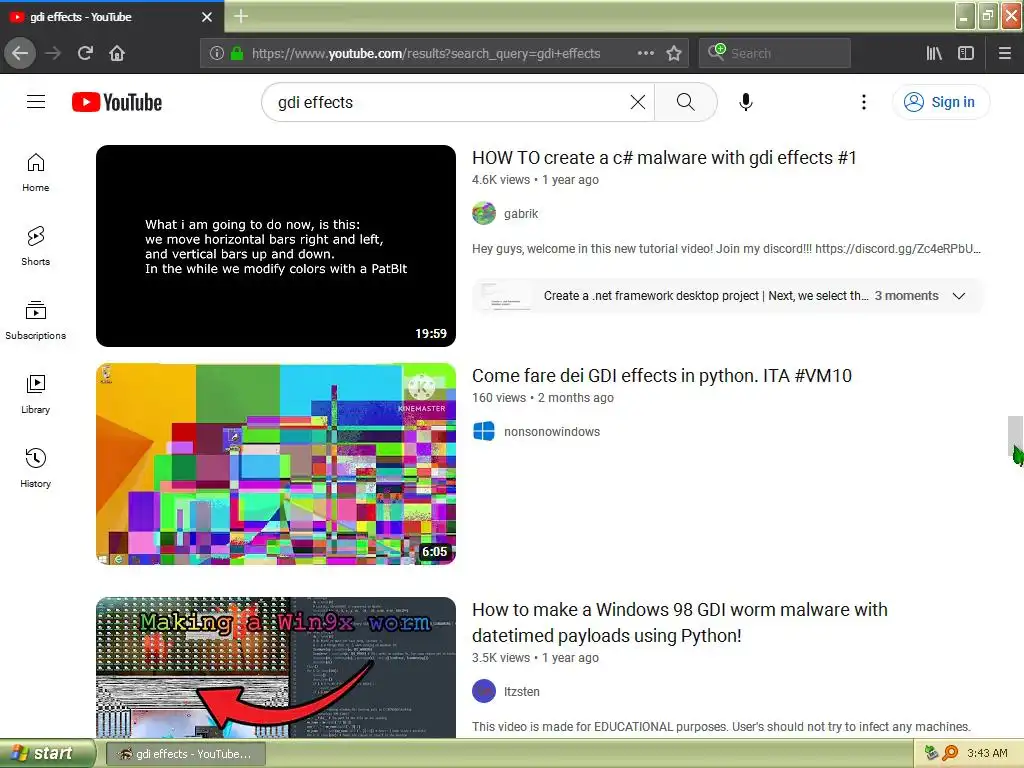Click nonsonowindows channel avatar
1024x768 pixels.
coord(484,432)
